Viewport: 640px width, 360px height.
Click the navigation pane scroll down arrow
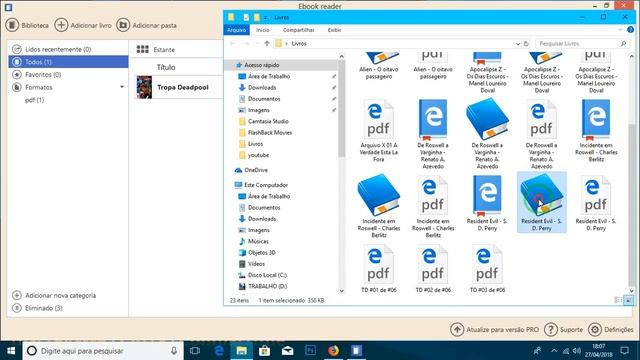(x=342, y=291)
